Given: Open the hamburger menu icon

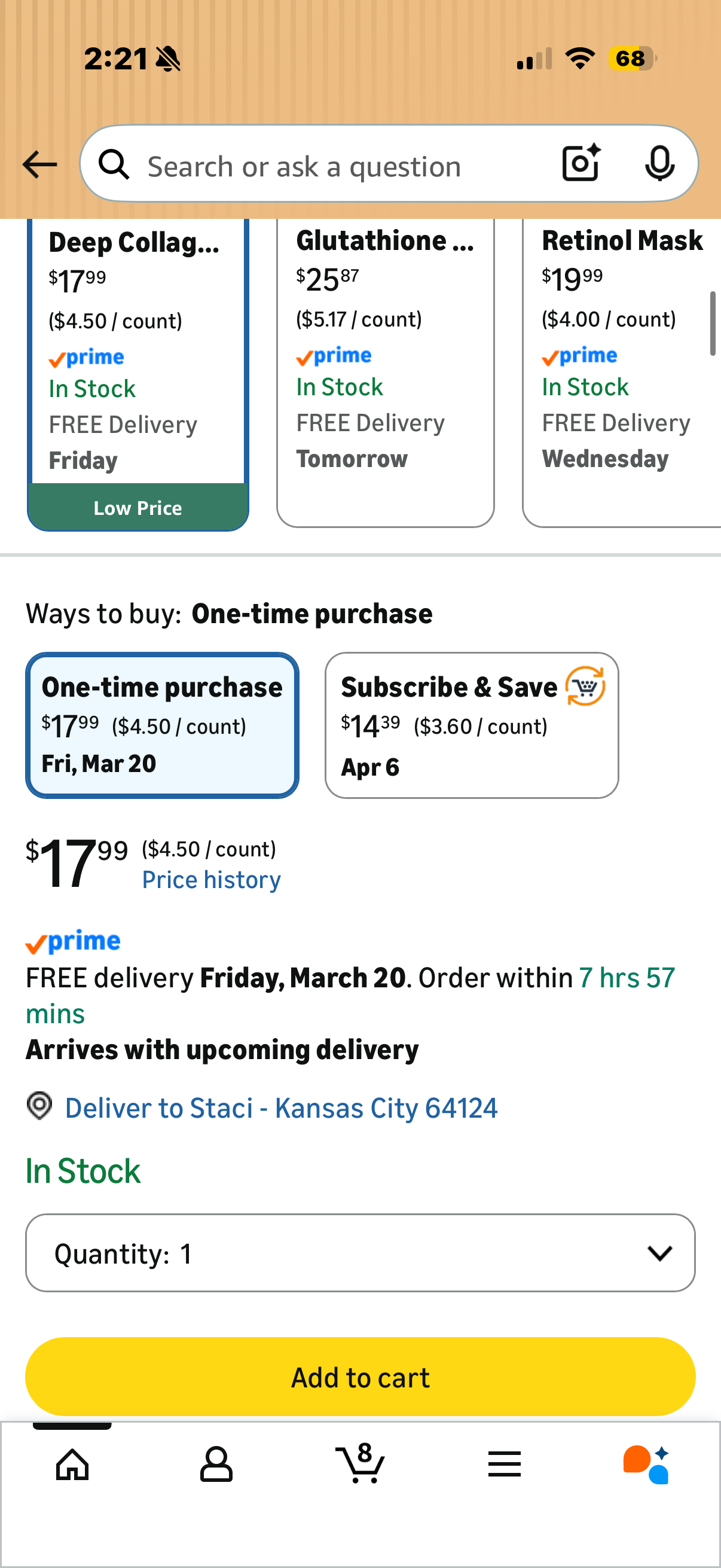Looking at the screenshot, I should point(505,1464).
